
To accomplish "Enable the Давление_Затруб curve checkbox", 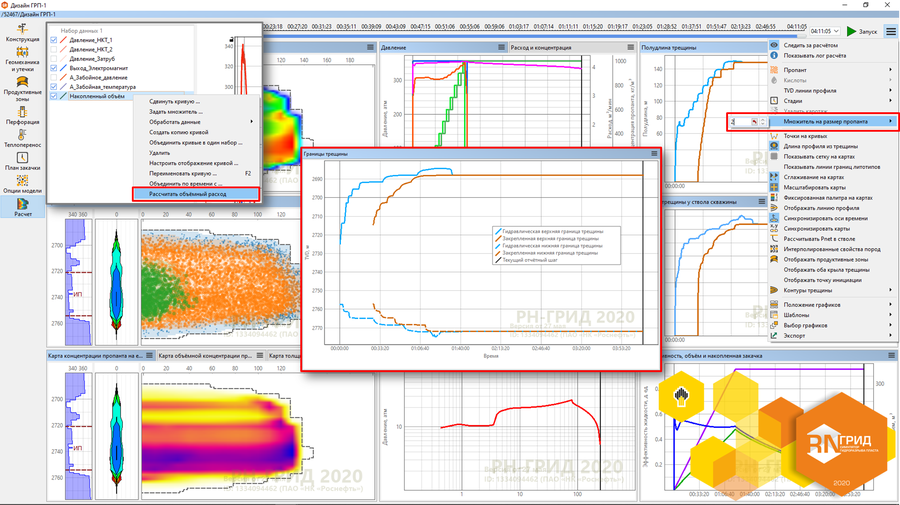I will pos(54,59).
